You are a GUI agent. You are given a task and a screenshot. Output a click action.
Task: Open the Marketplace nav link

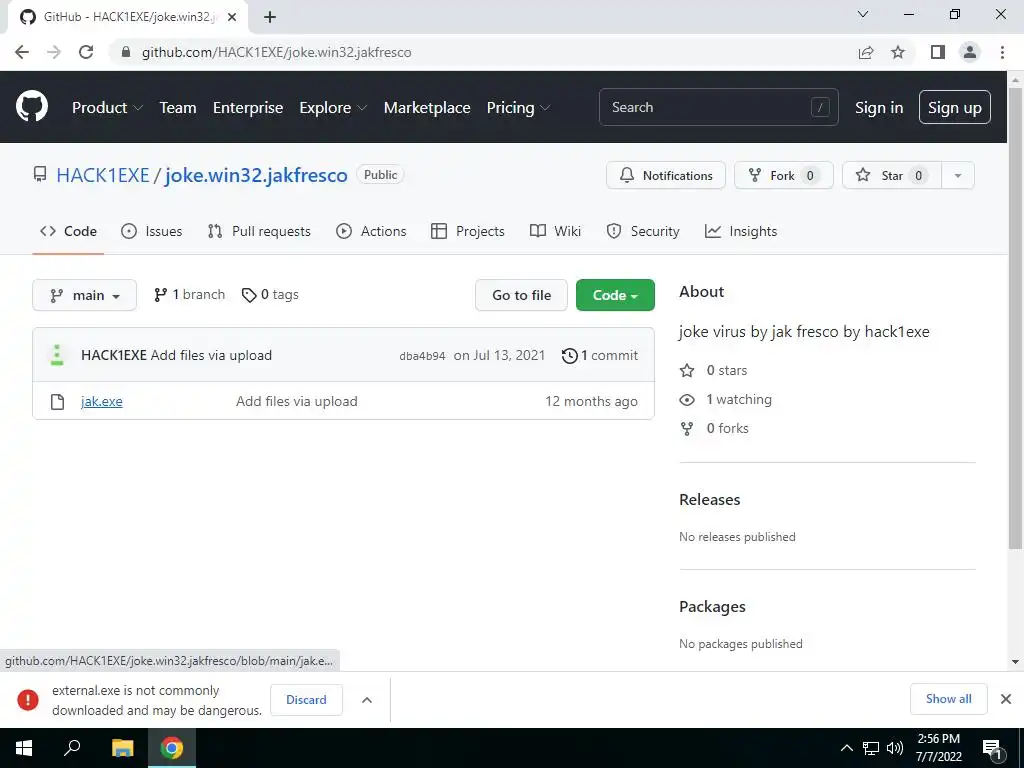426,107
